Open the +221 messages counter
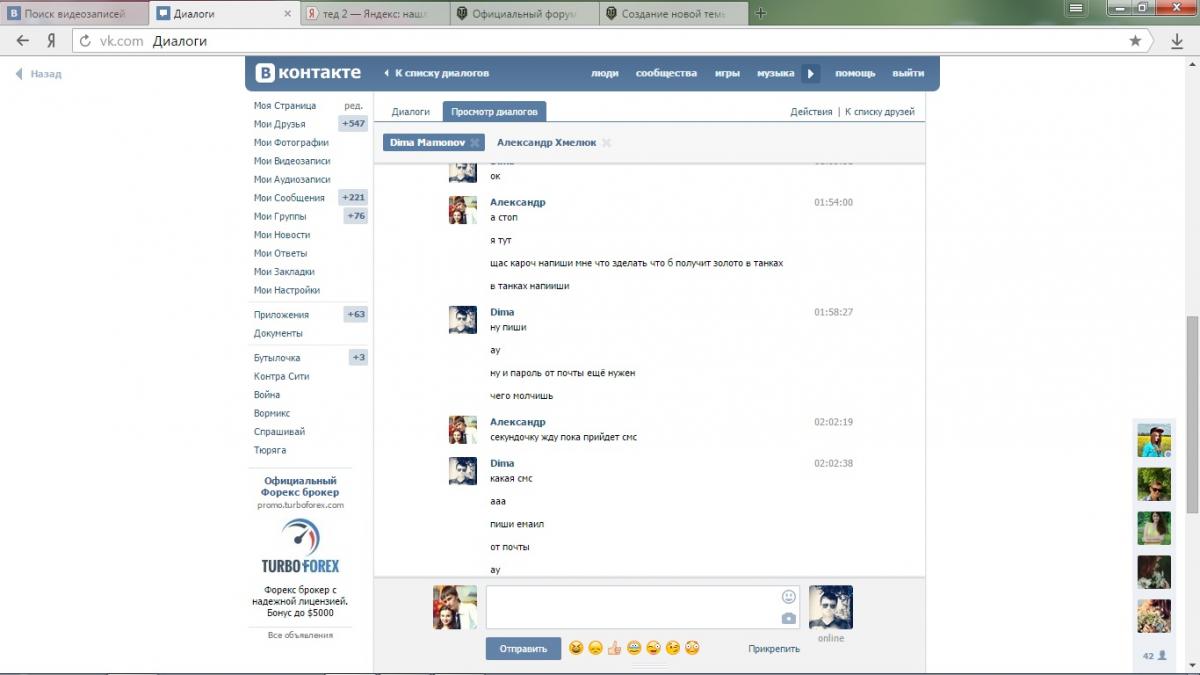Image resolution: width=1200 pixels, height=675 pixels. point(353,198)
